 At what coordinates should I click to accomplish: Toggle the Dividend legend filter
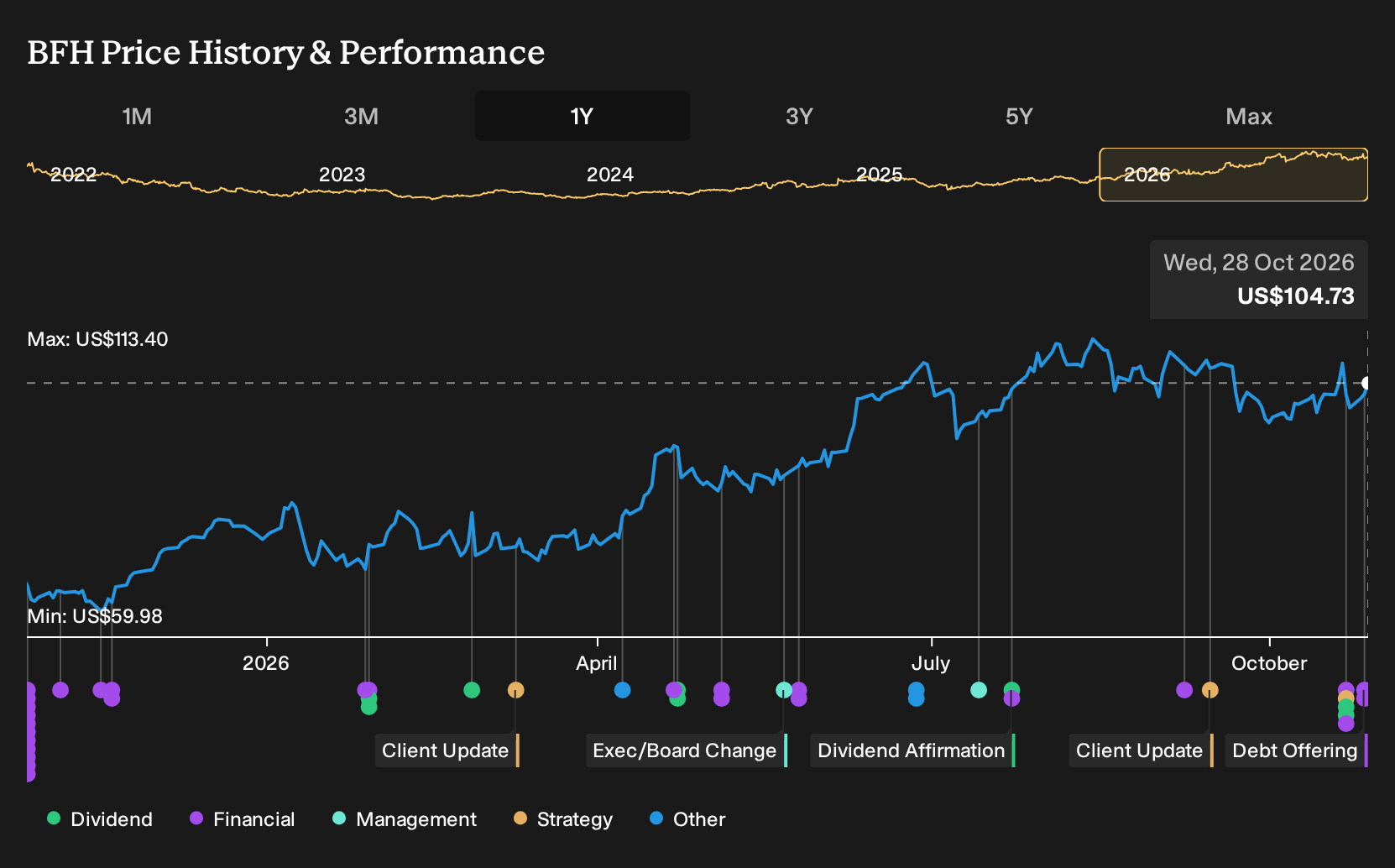[x=100, y=819]
